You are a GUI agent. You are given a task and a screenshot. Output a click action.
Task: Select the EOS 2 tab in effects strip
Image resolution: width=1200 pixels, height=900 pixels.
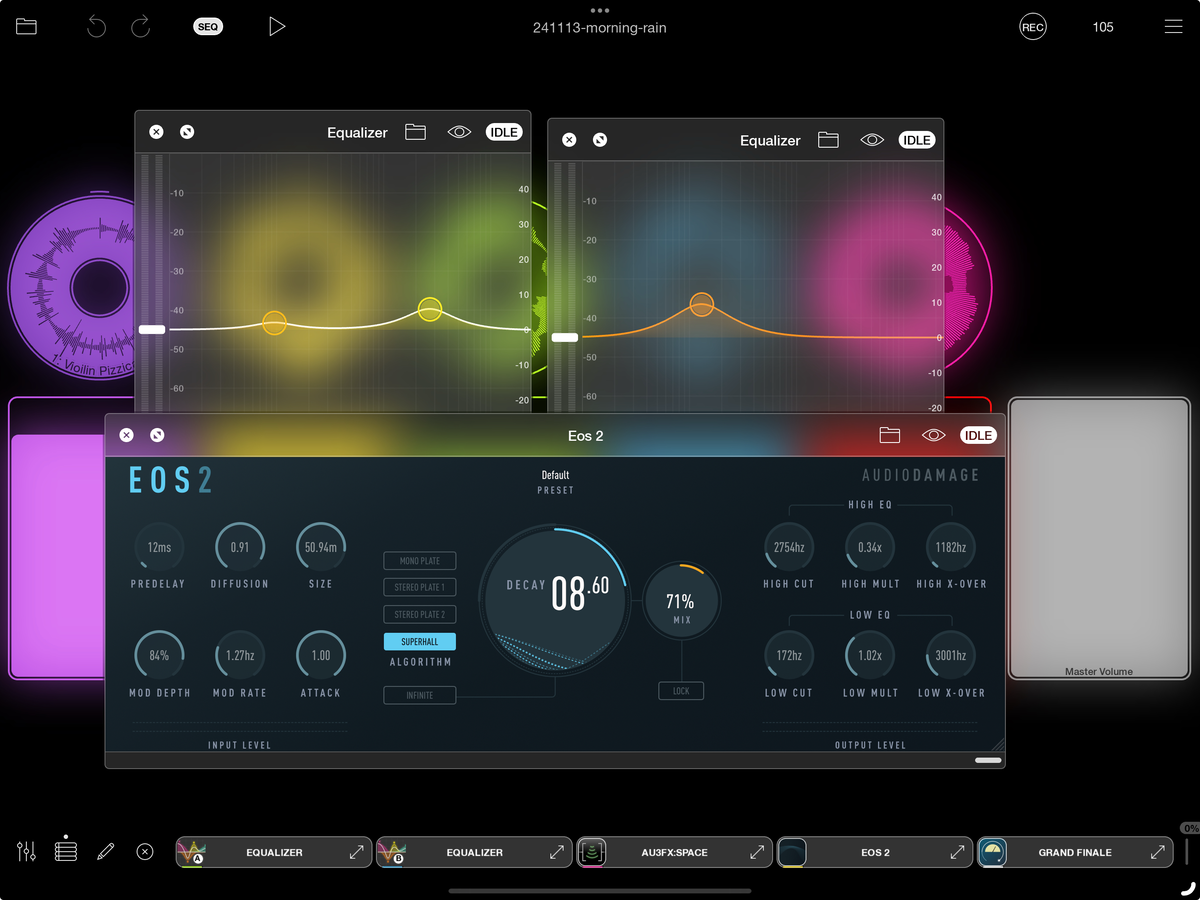click(x=875, y=852)
